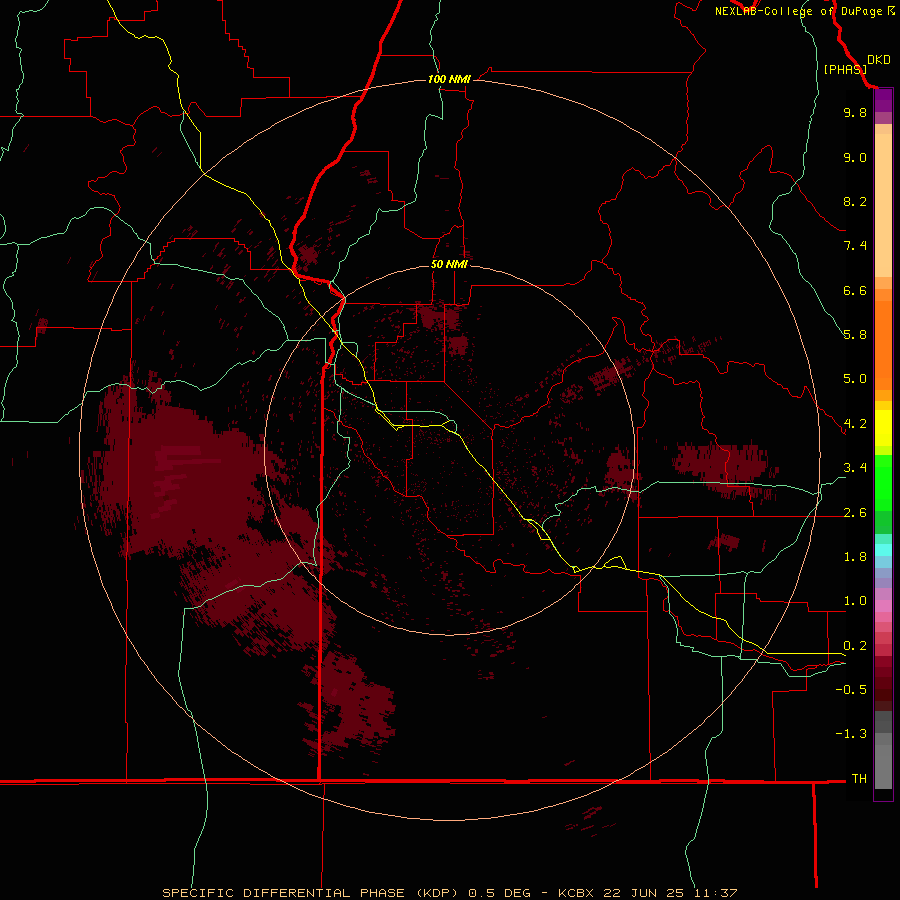Click the 5.8 legend value
The width and height of the screenshot is (900, 900).
tap(855, 335)
